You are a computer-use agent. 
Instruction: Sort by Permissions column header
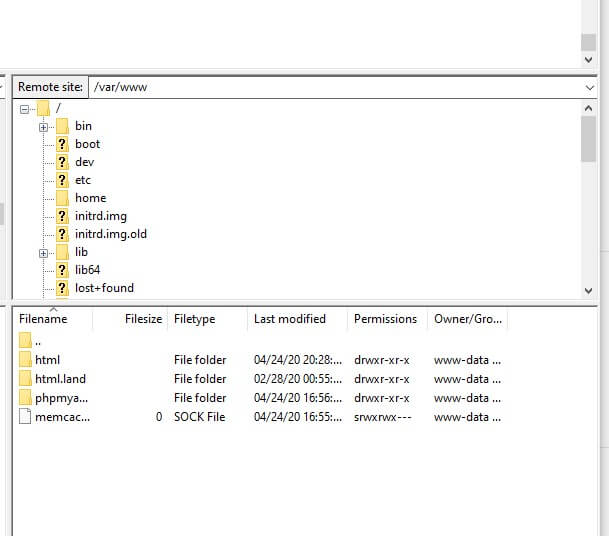(x=387, y=319)
